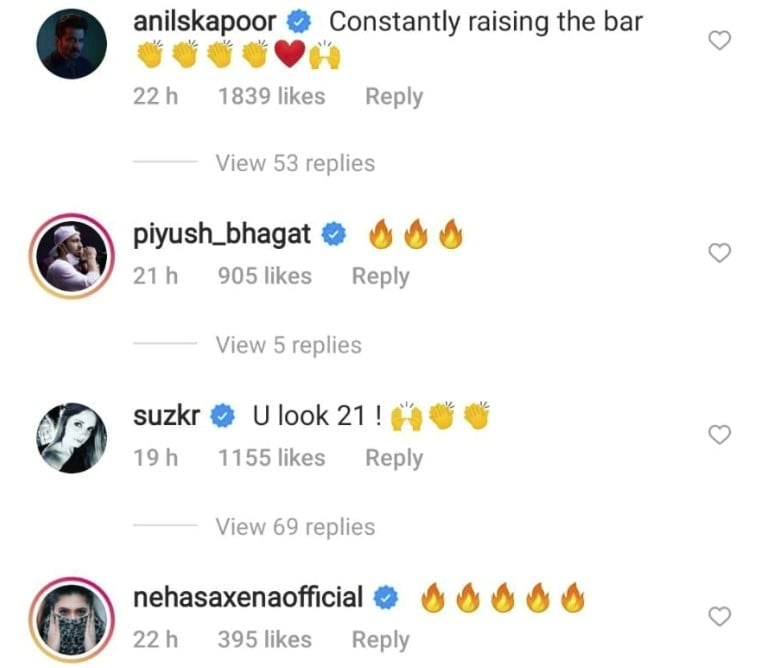Reply to piyush_bhagat's comment

pyautogui.click(x=381, y=276)
